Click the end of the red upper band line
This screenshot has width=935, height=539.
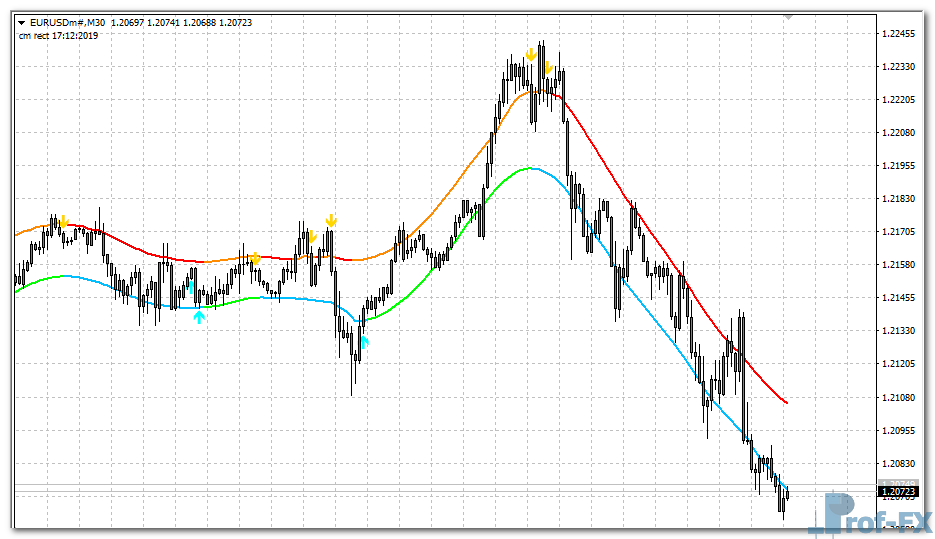click(787, 403)
